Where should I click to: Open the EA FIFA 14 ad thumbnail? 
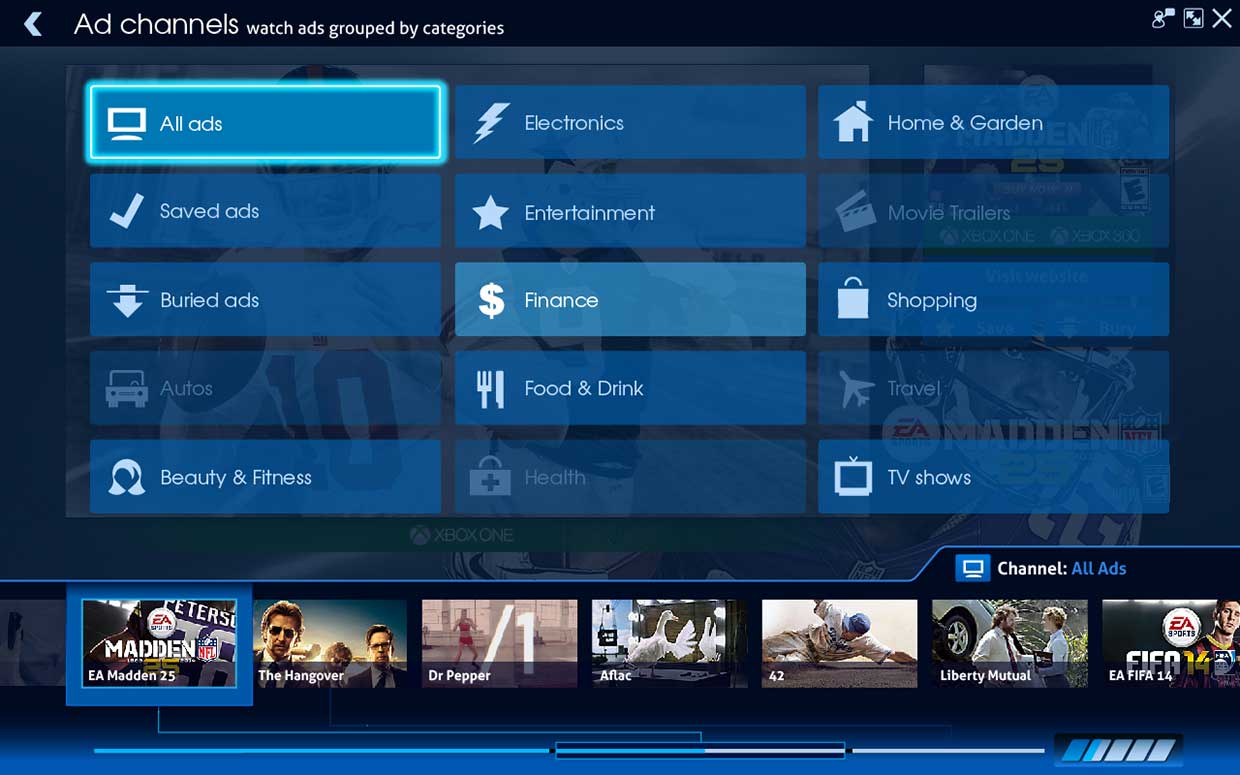pyautogui.click(x=1171, y=643)
